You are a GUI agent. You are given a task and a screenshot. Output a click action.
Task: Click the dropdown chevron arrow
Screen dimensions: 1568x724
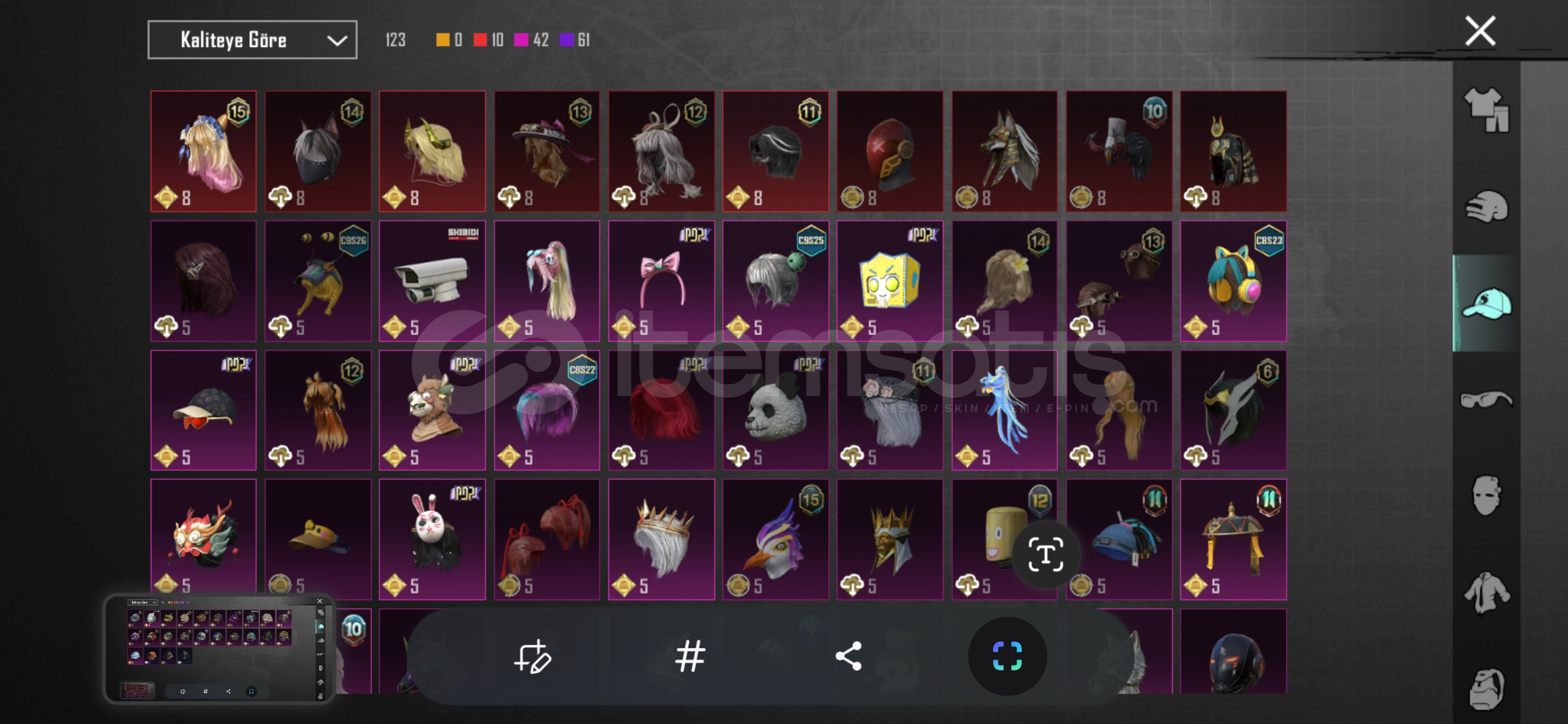[337, 40]
